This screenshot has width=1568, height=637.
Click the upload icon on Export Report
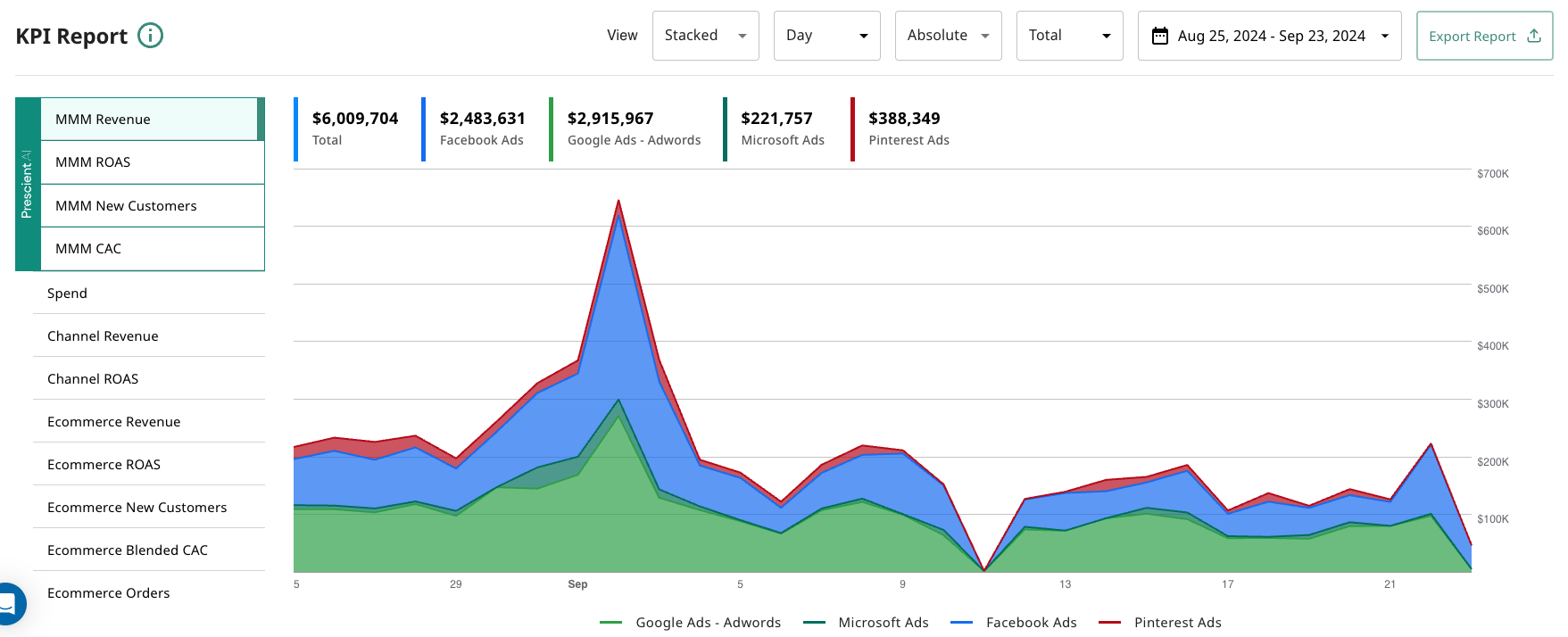pyautogui.click(x=1533, y=36)
